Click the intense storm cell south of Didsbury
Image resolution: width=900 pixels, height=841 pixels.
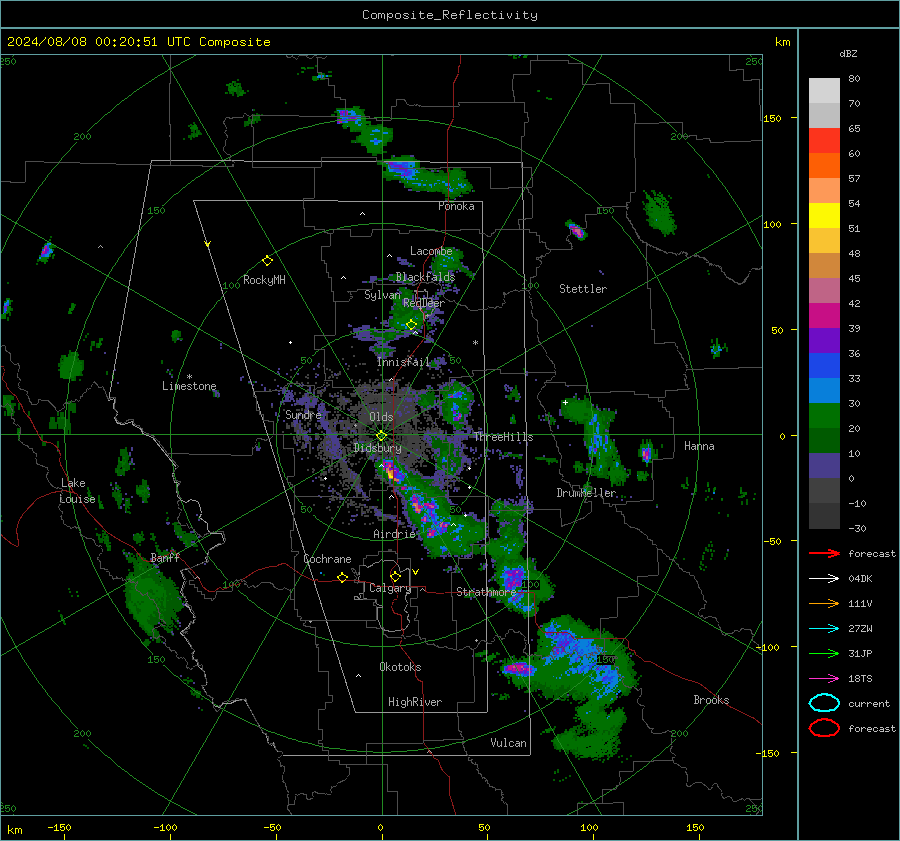[390, 473]
